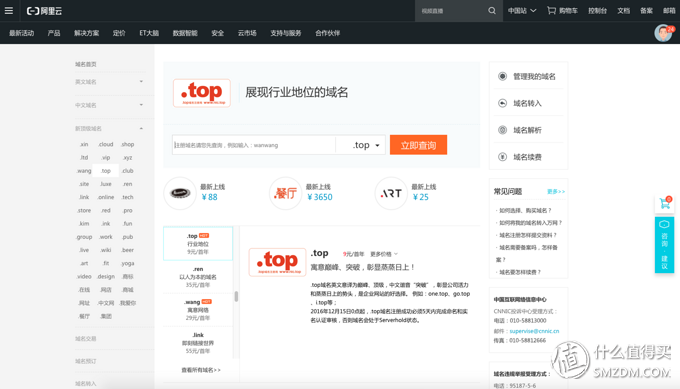The width and height of the screenshot is (680, 389).
Task: Click 文档 in top bar
Action: point(623,11)
